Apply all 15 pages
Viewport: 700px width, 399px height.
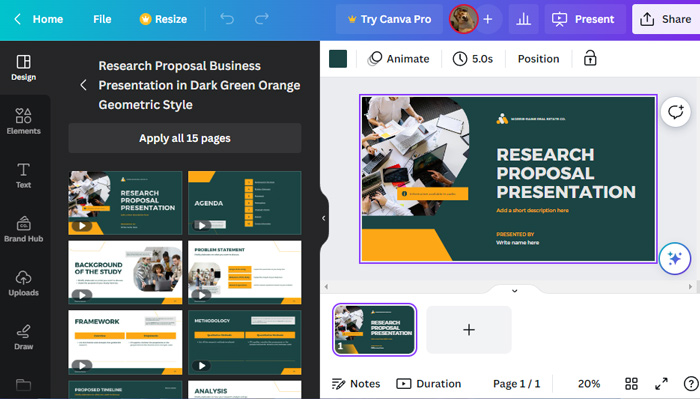click(185, 138)
